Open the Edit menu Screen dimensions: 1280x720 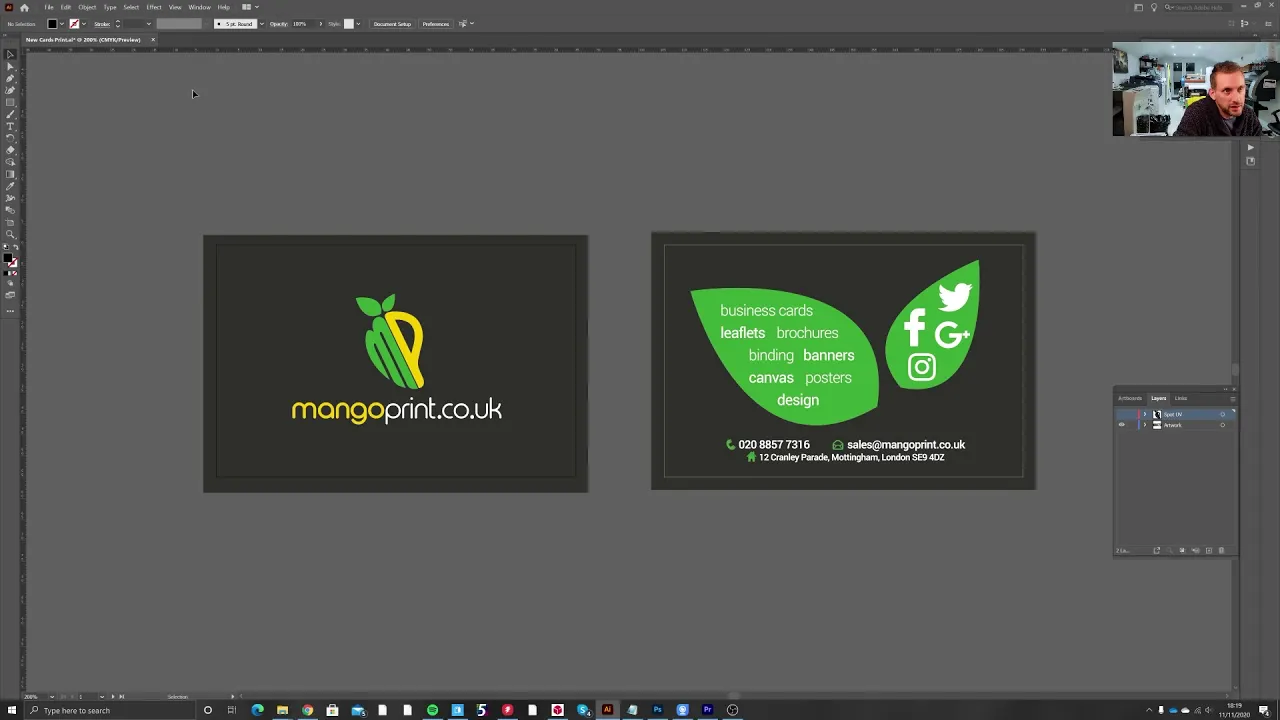pyautogui.click(x=66, y=7)
